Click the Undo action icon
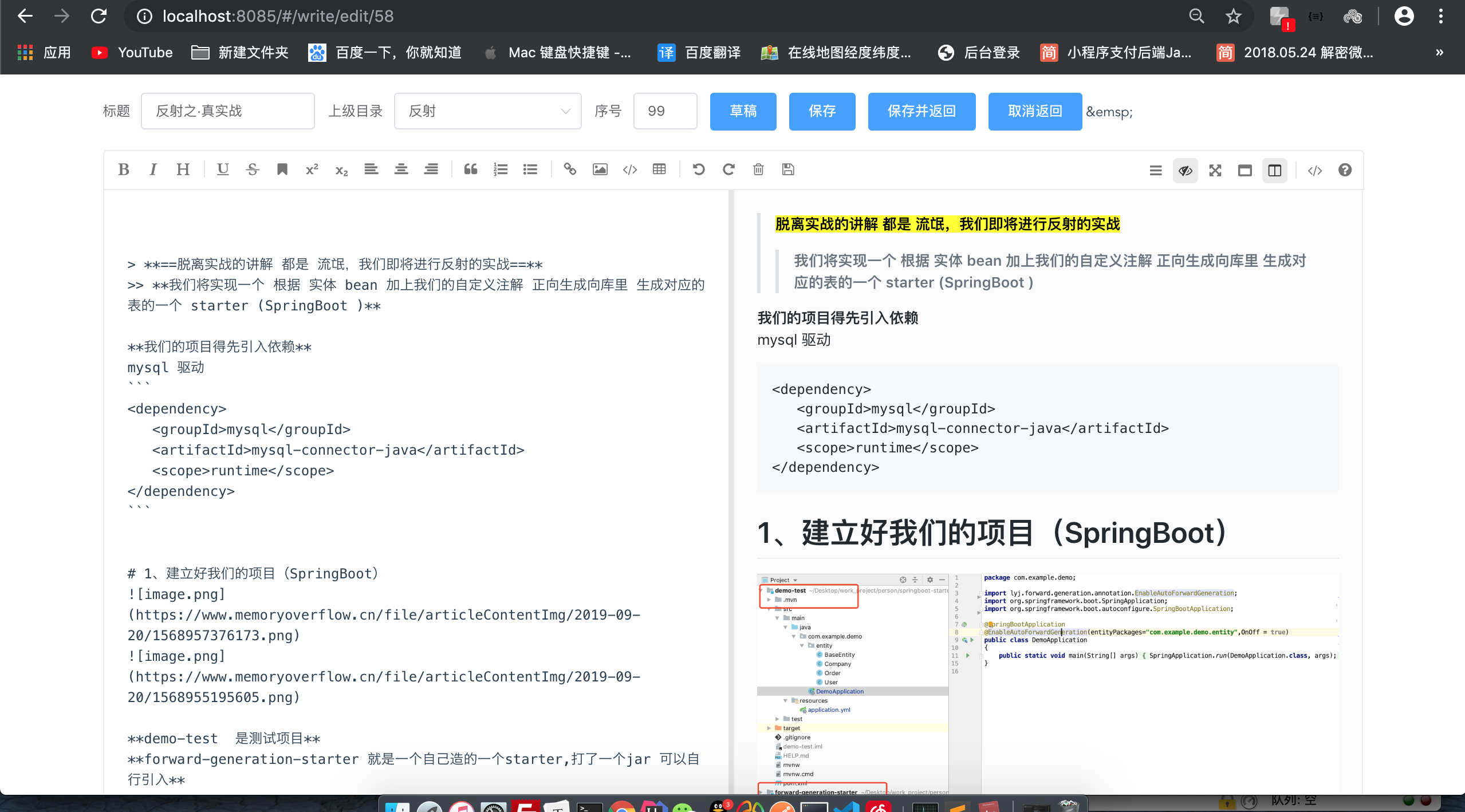The image size is (1465, 812). point(700,169)
